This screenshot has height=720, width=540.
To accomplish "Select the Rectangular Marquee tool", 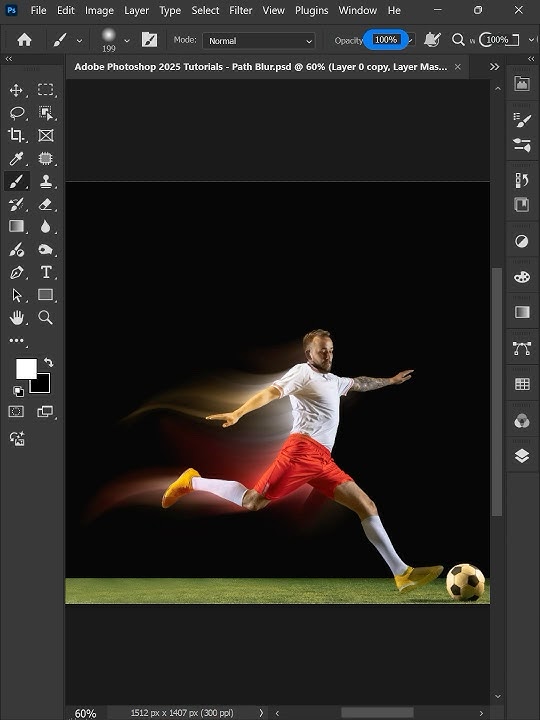I will pyautogui.click(x=45, y=90).
